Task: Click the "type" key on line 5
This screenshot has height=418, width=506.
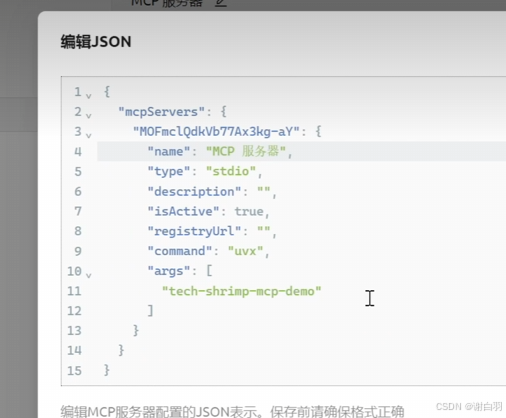Action: (x=169, y=172)
